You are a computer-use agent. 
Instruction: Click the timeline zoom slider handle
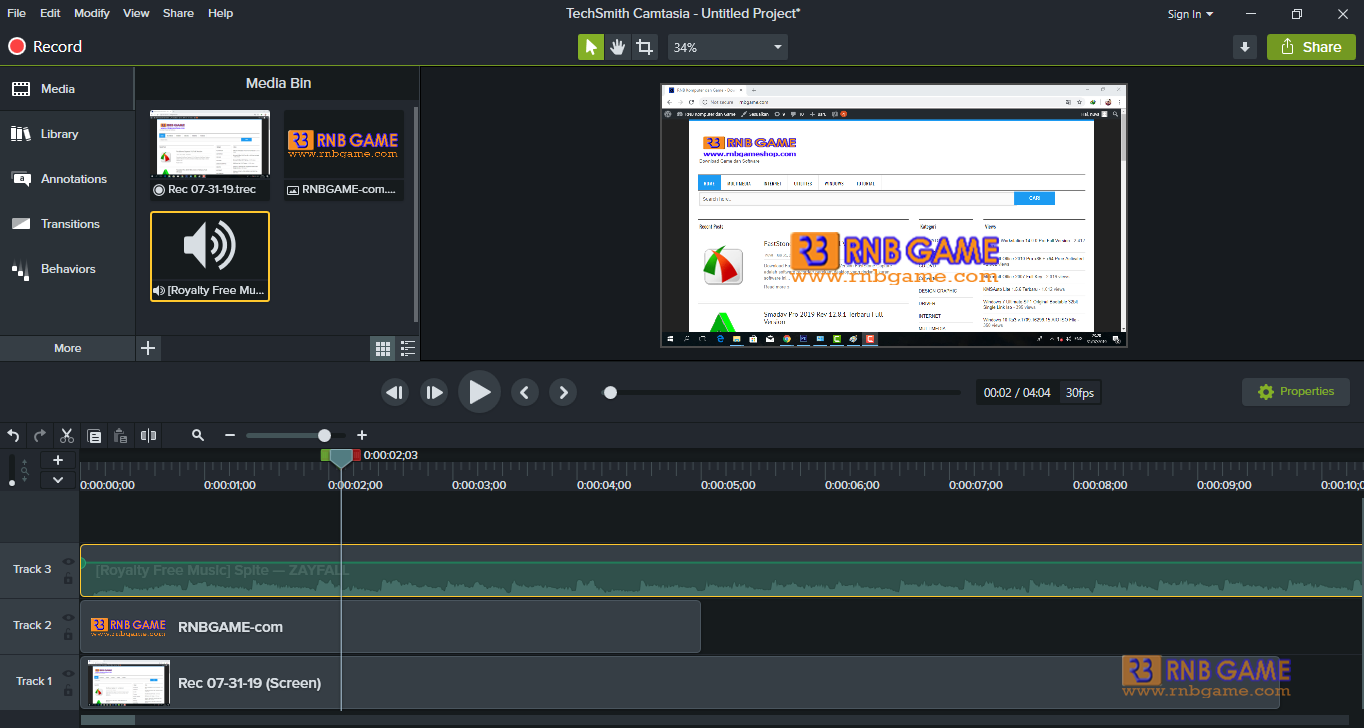[x=324, y=435]
